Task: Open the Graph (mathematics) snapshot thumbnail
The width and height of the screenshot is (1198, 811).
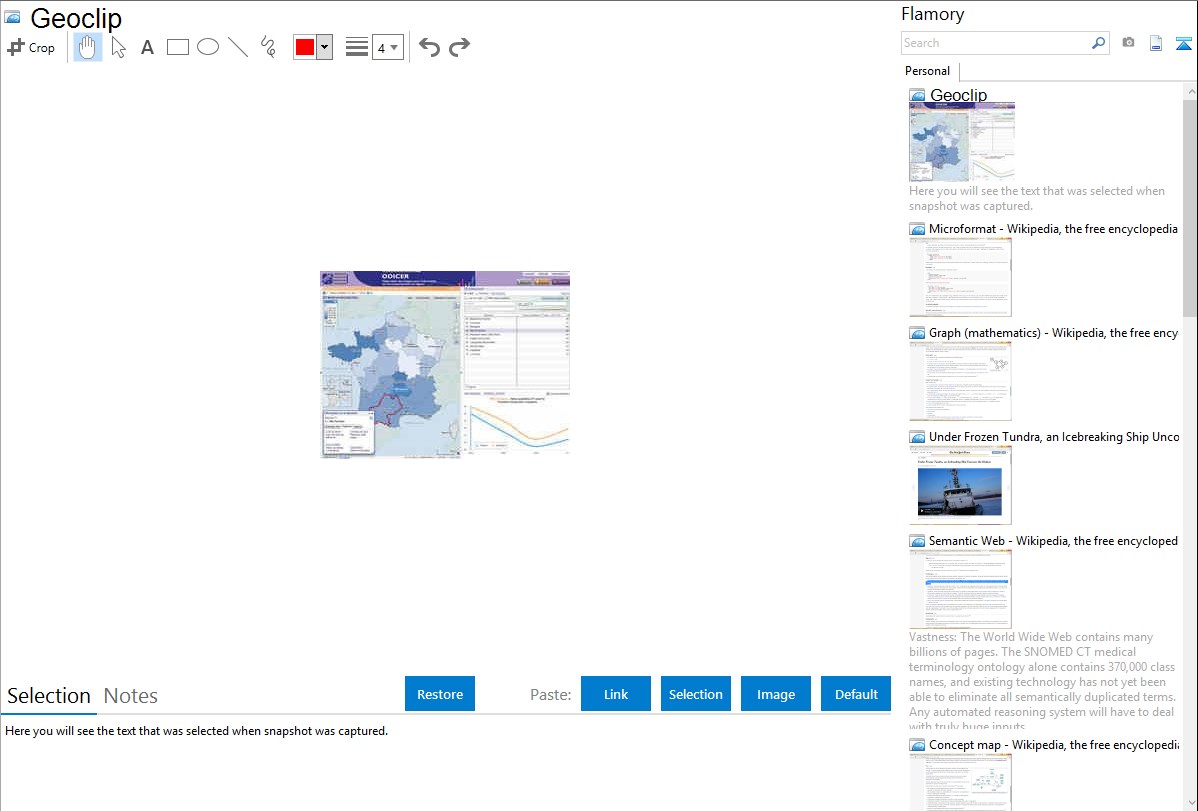Action: click(x=960, y=381)
